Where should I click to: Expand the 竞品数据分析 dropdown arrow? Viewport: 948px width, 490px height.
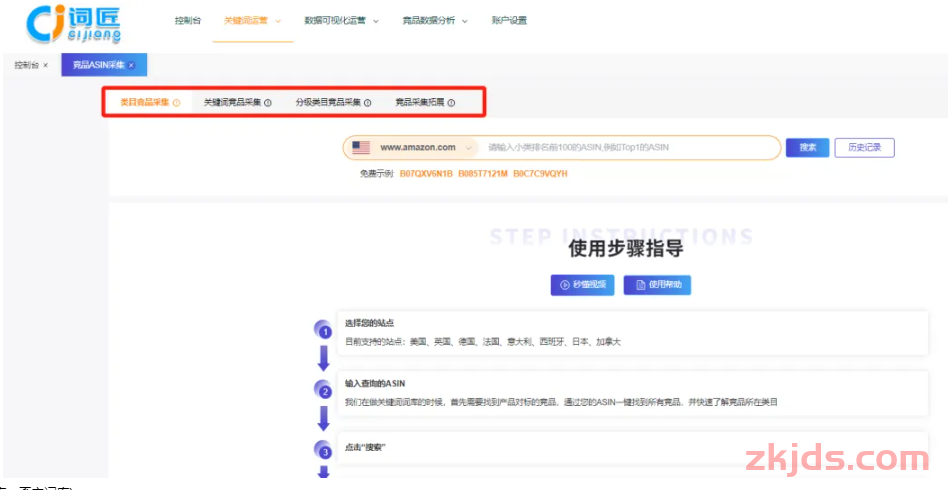pyautogui.click(x=465, y=21)
